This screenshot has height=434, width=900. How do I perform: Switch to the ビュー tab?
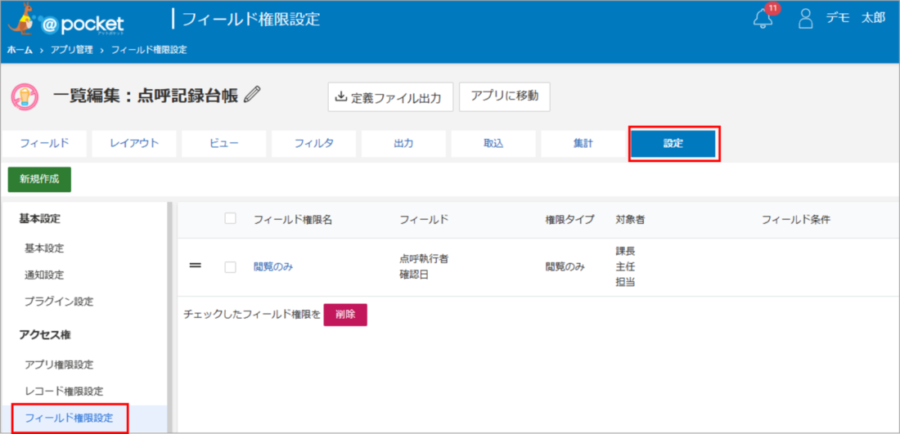click(224, 144)
